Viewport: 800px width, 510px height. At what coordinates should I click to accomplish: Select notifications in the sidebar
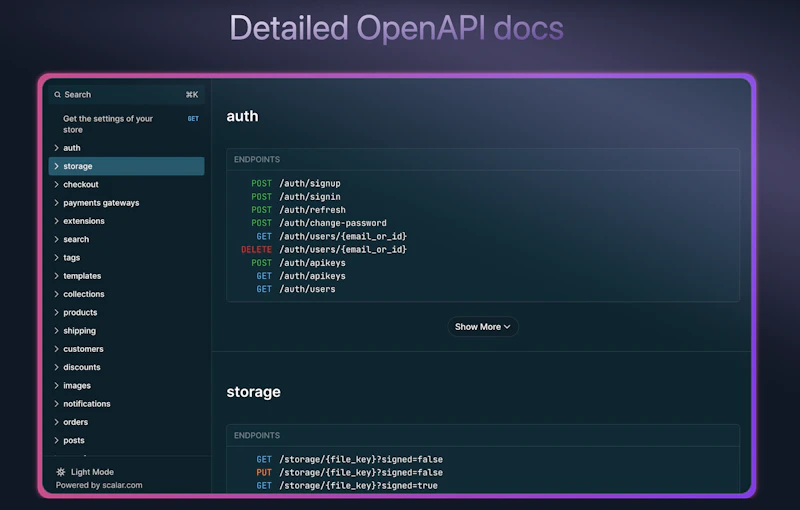pos(126,404)
